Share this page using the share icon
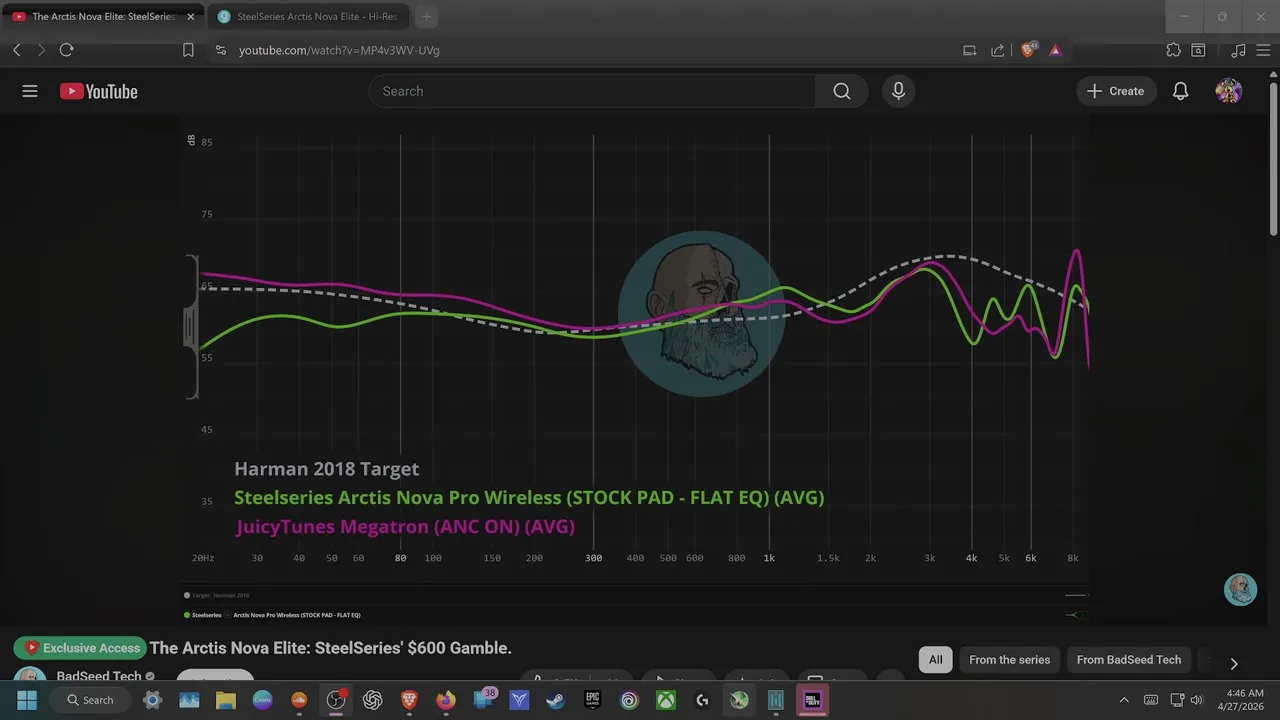This screenshot has width=1280, height=720. [997, 50]
